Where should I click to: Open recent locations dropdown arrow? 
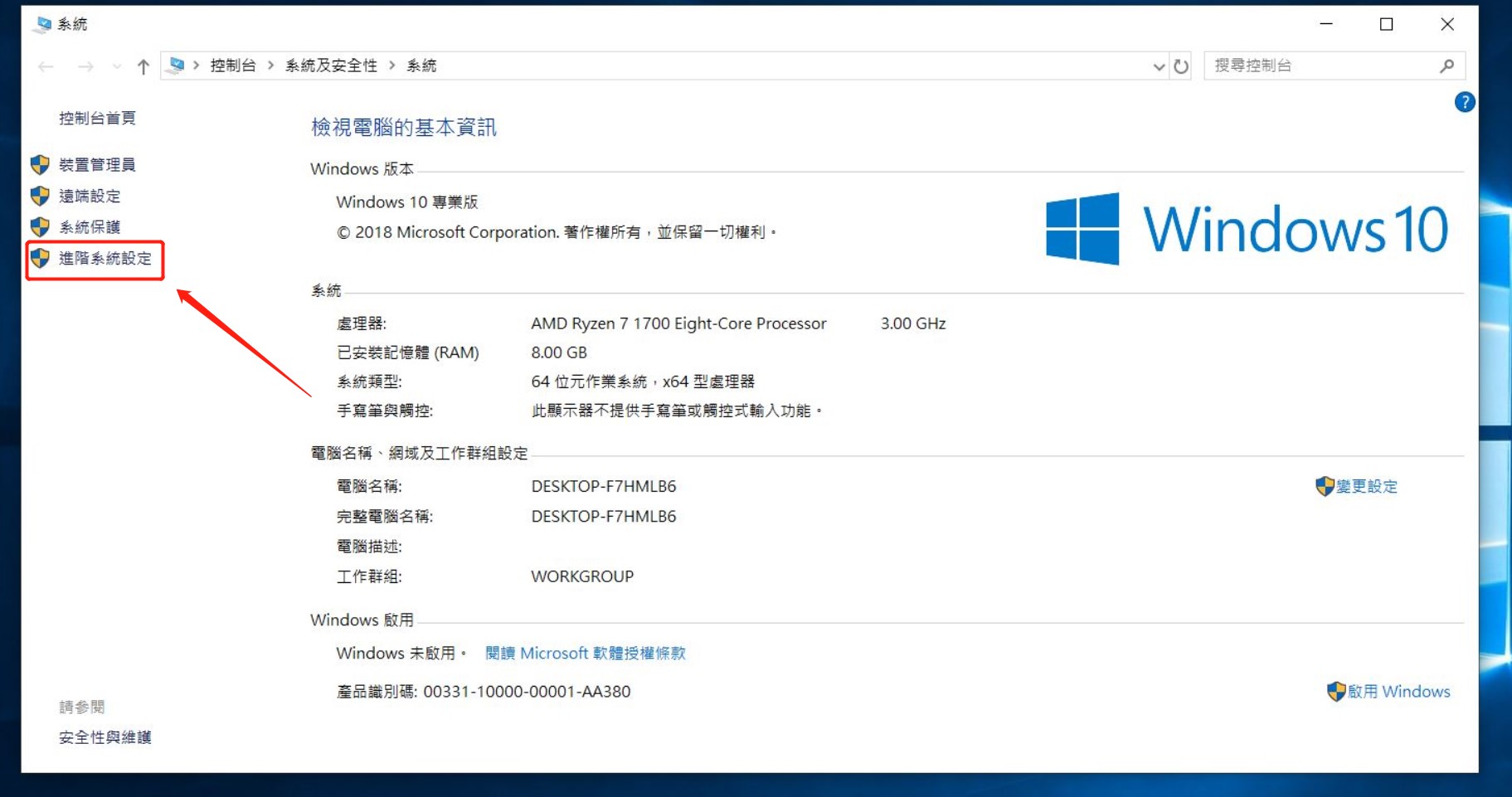coord(116,66)
